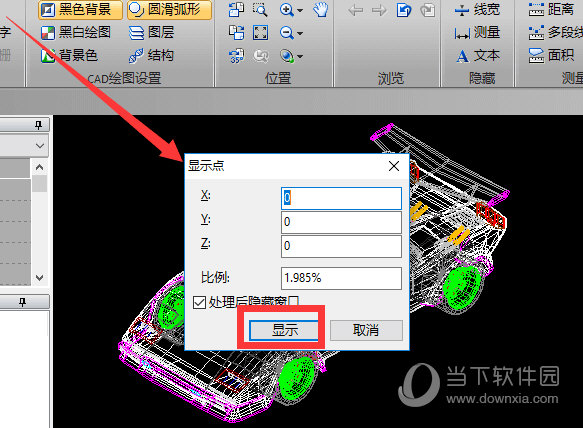The height and width of the screenshot is (428, 583).
Task: Open the 结构 structure tool
Action: click(x=152, y=56)
